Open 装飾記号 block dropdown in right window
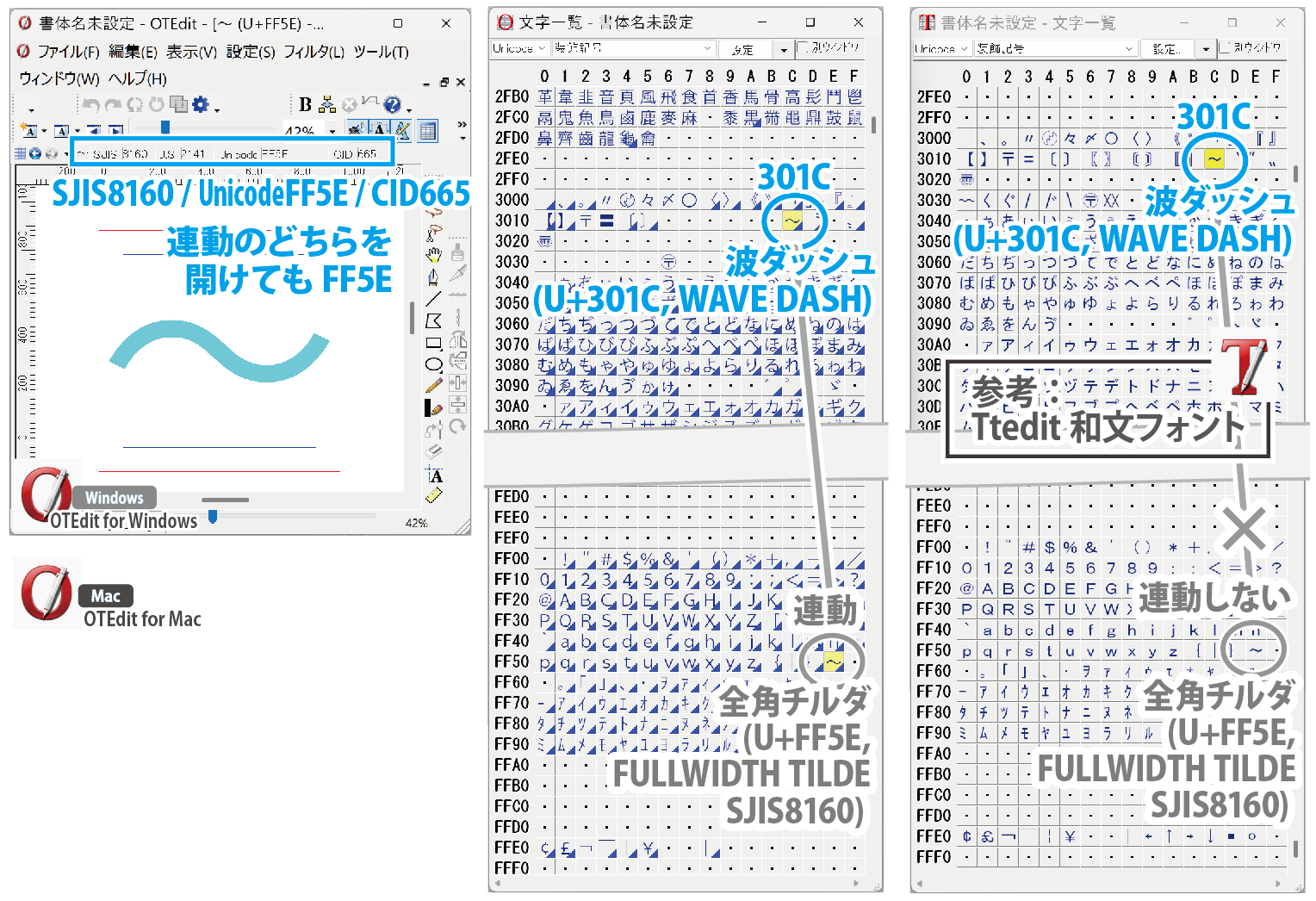Screen dimensions: 1316x901 [1055, 48]
